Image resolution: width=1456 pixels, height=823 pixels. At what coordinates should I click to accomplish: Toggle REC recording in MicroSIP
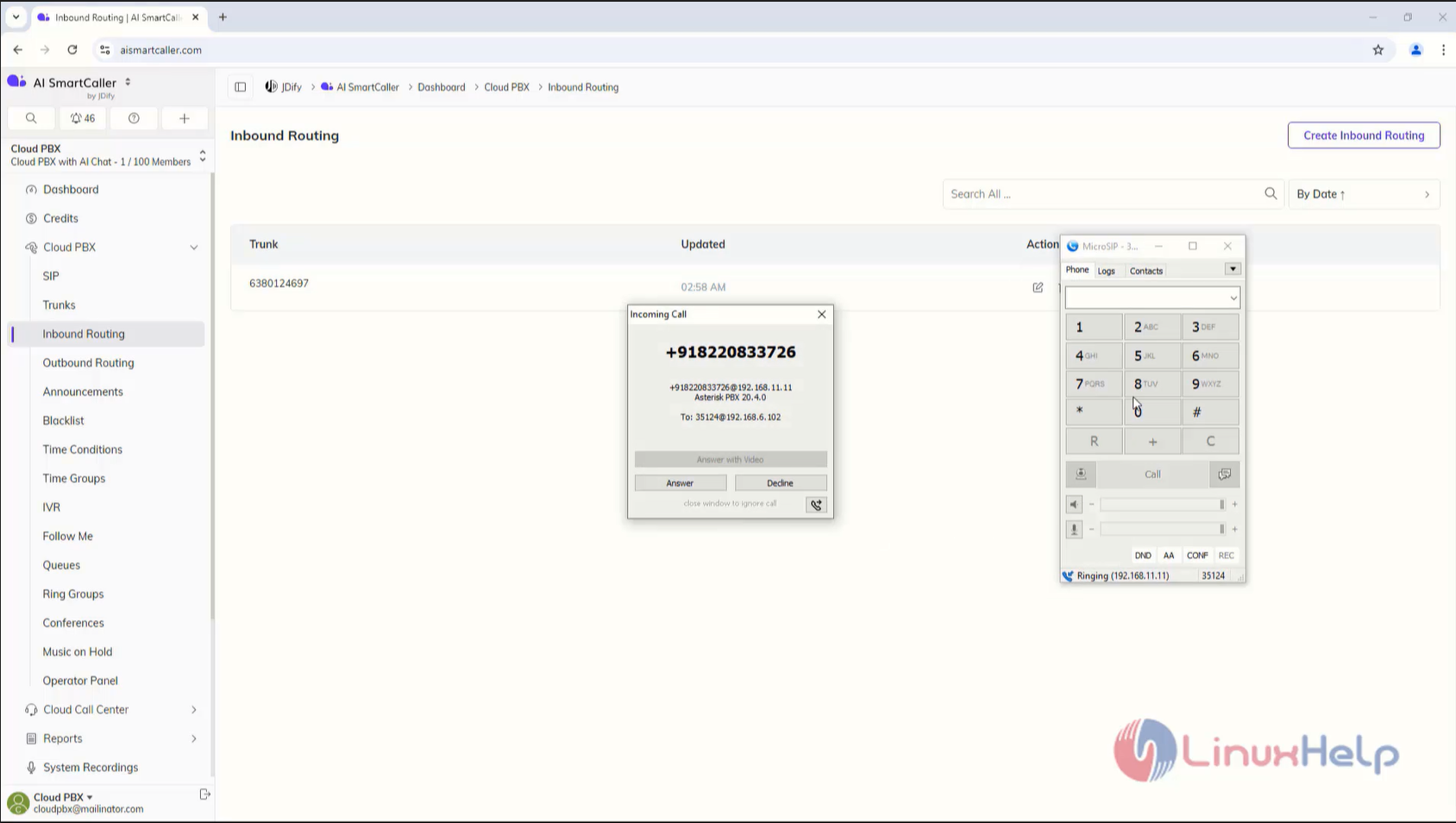point(1226,556)
